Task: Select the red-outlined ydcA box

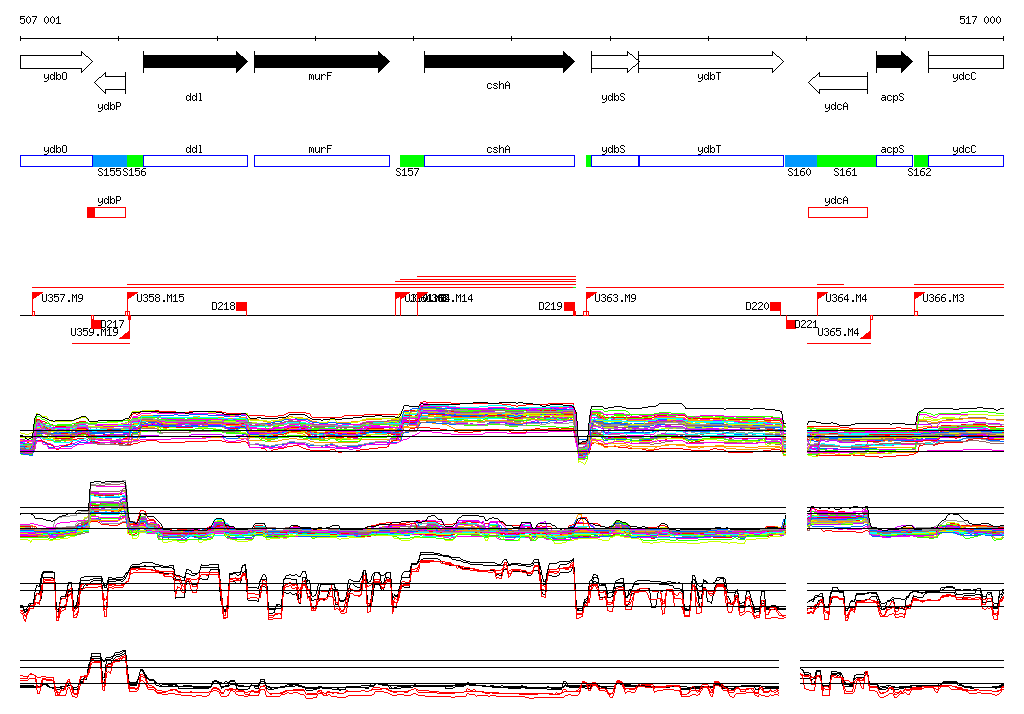Action: point(837,212)
